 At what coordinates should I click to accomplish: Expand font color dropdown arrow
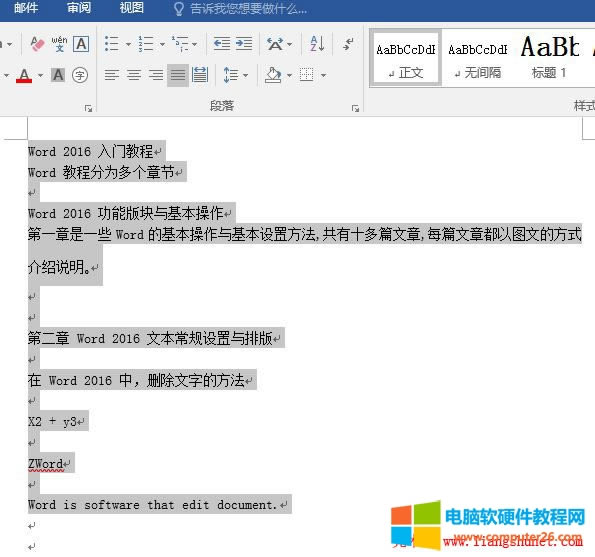tap(40, 76)
